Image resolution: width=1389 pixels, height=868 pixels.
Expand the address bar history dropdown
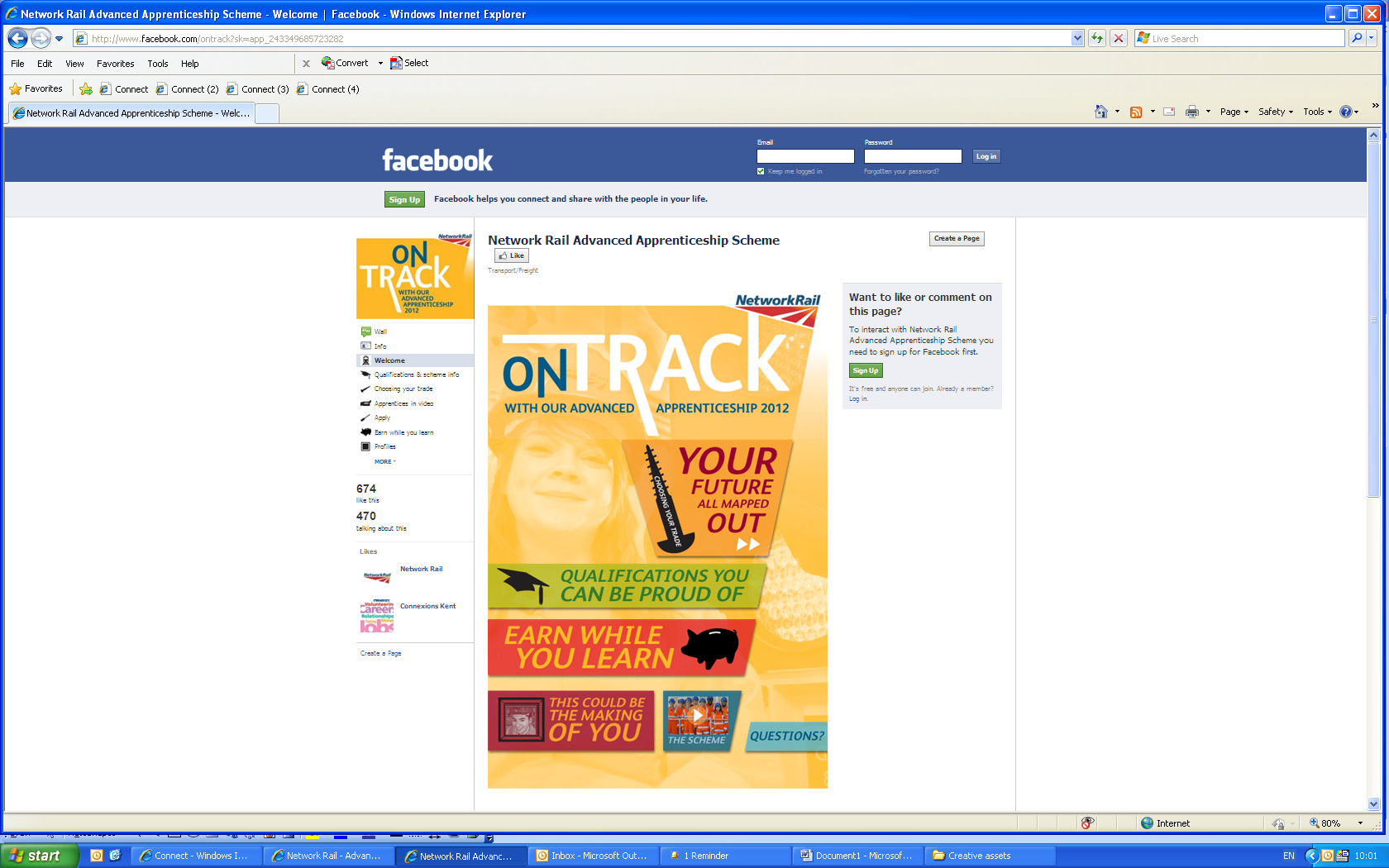[1076, 38]
